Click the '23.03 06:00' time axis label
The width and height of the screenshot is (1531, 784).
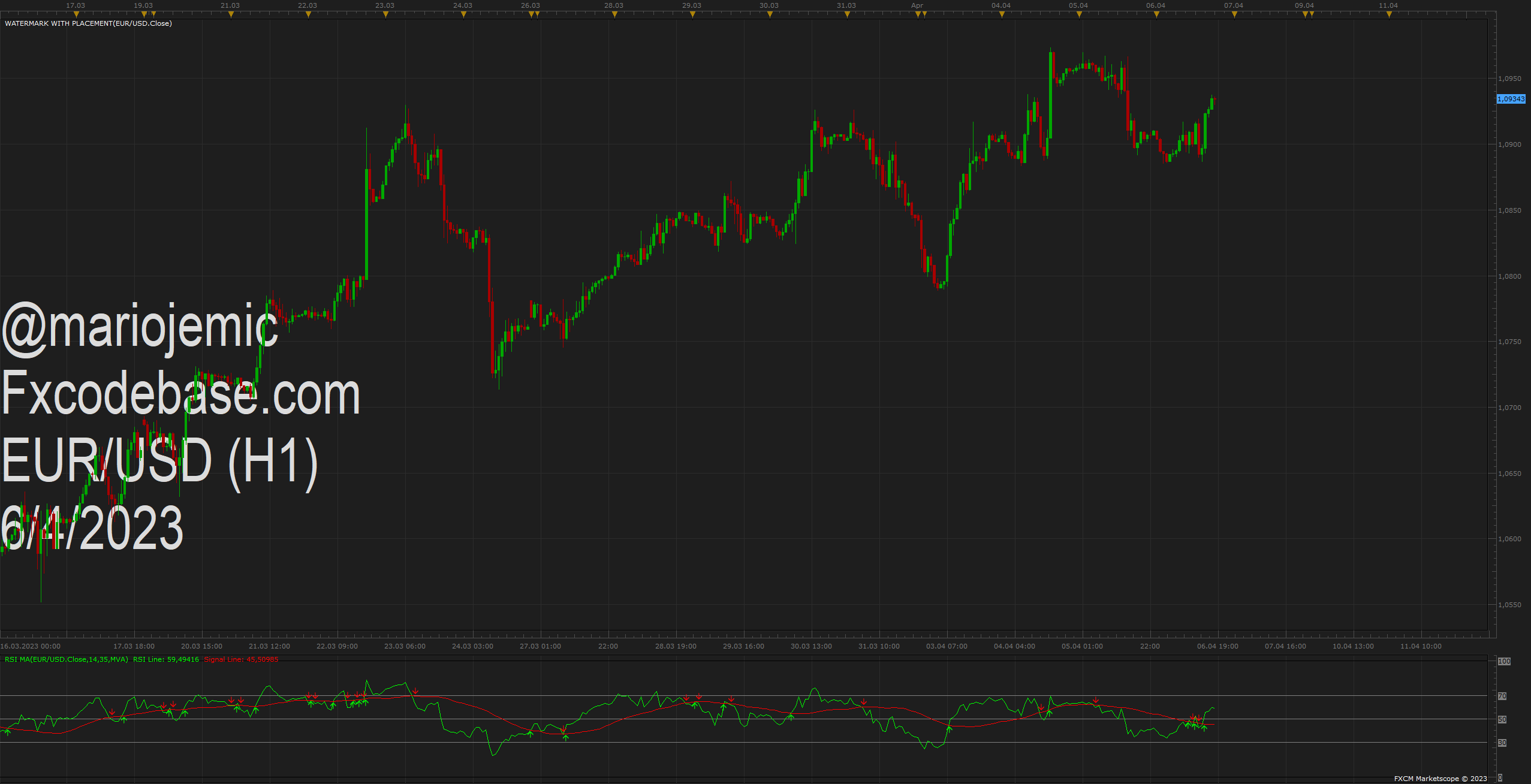[405, 646]
